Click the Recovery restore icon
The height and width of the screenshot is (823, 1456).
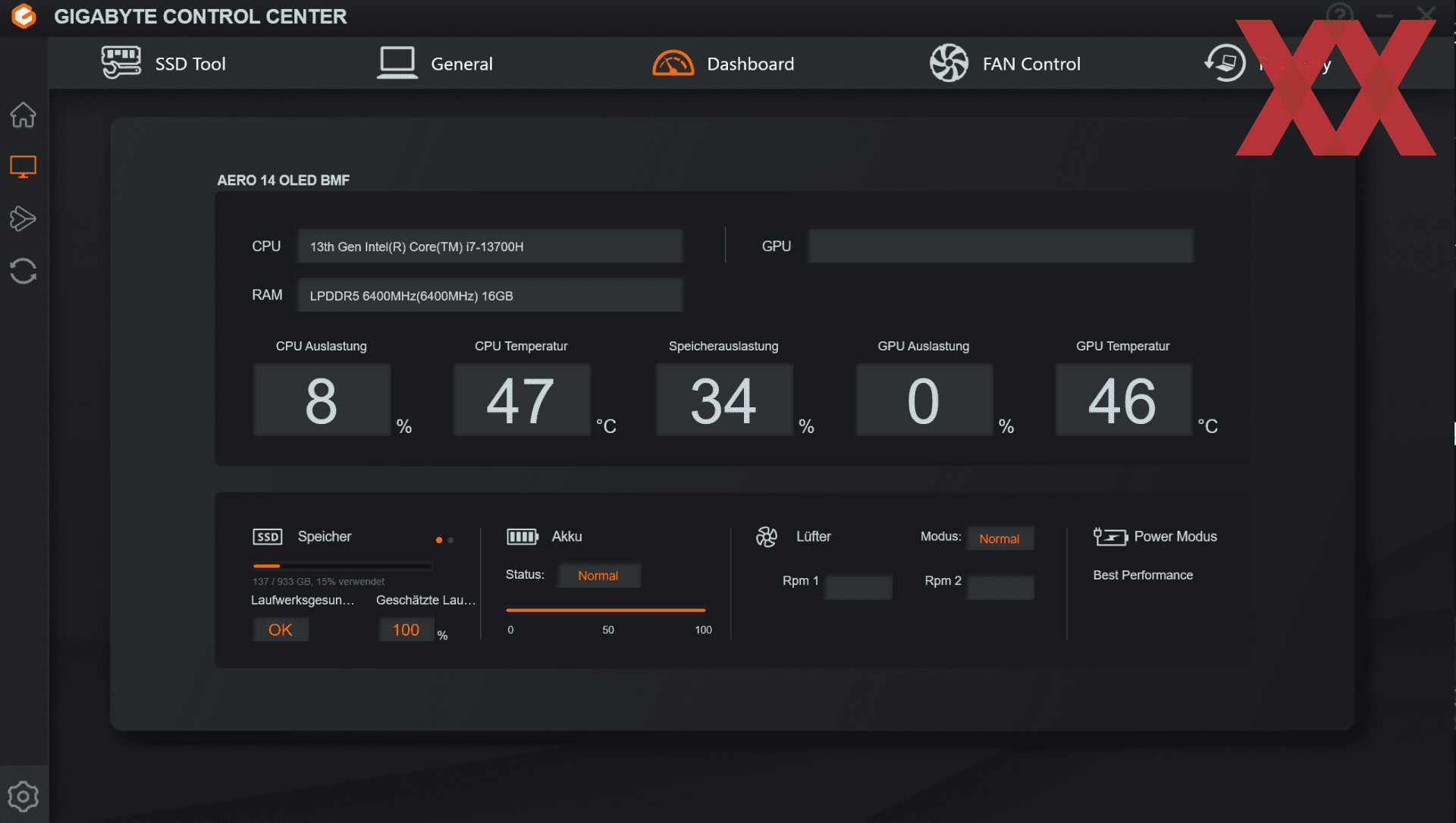pyautogui.click(x=1225, y=63)
